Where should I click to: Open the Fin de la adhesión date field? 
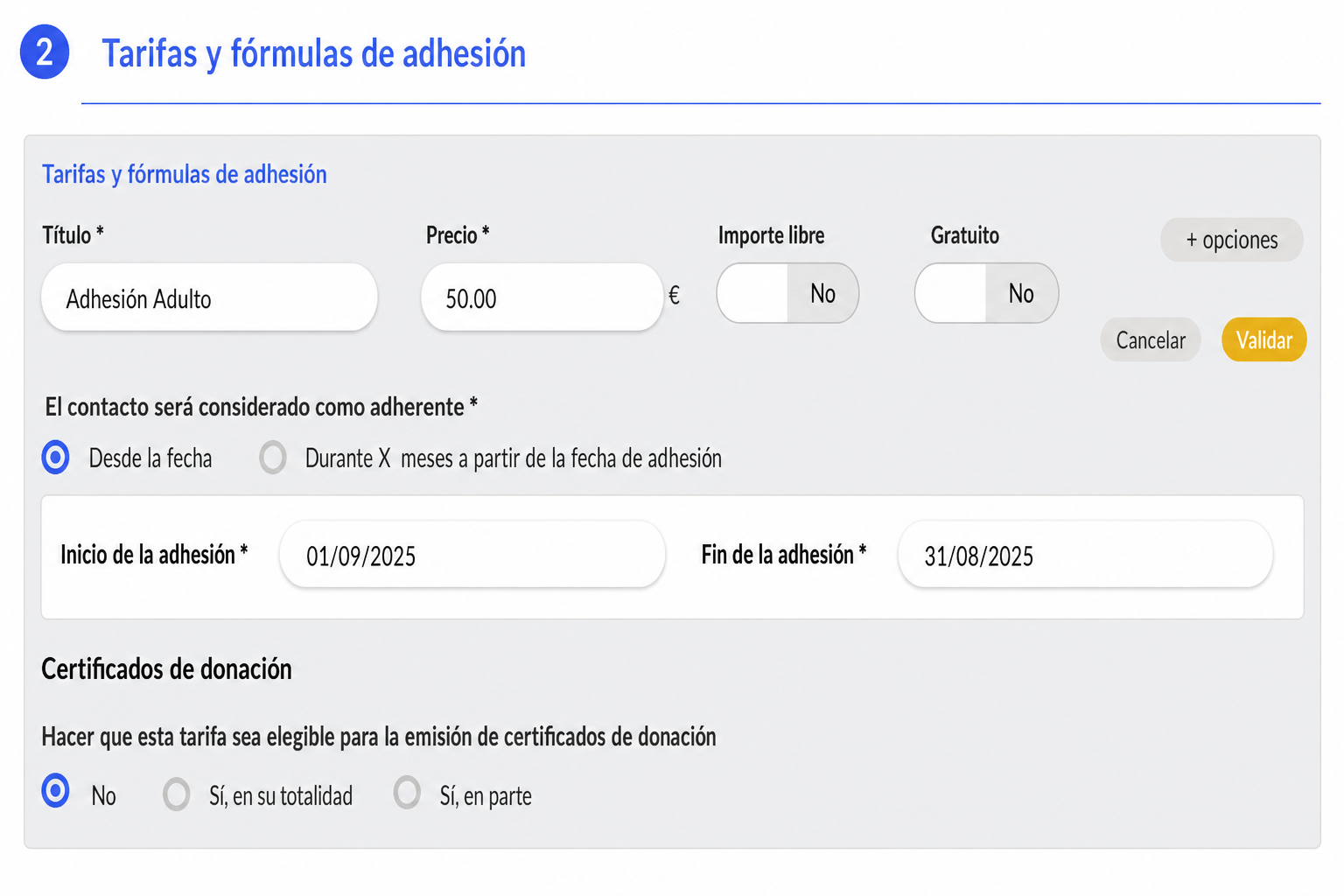click(1085, 555)
